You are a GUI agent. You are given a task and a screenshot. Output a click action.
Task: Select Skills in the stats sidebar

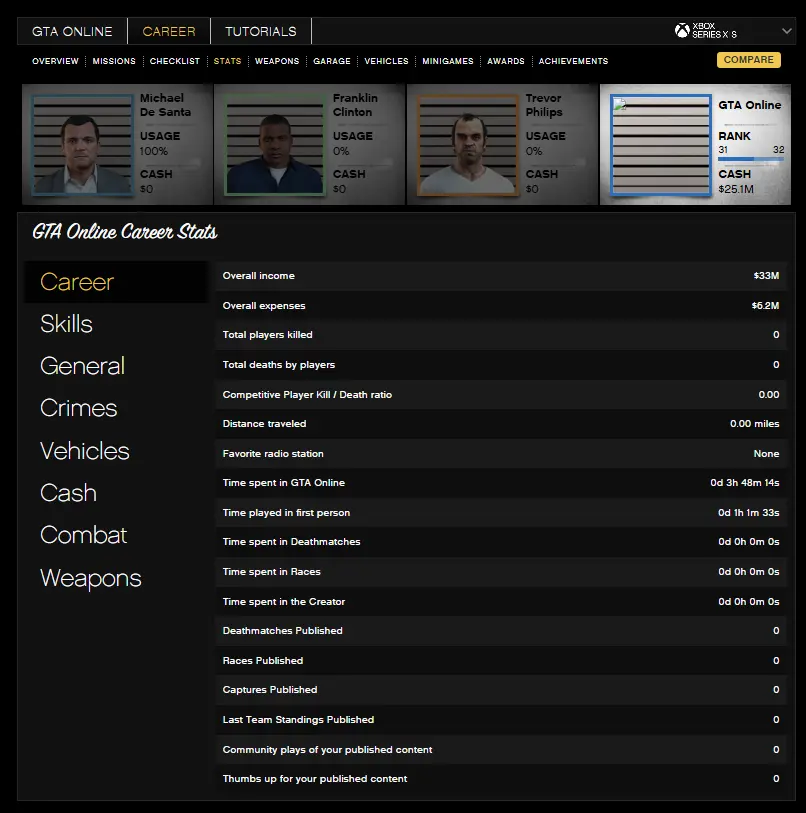point(66,324)
